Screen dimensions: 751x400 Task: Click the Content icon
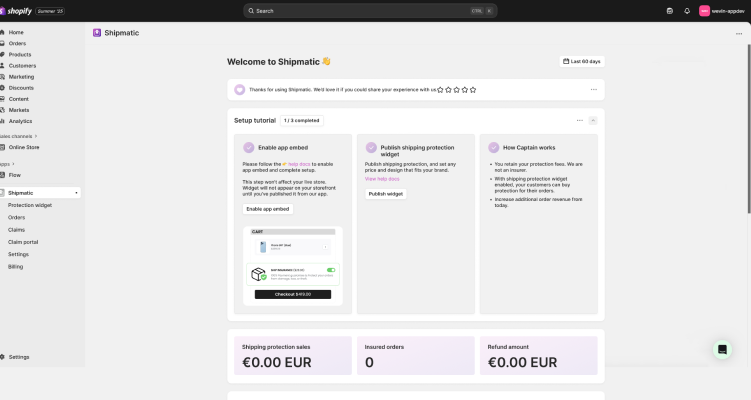click(x=2, y=99)
